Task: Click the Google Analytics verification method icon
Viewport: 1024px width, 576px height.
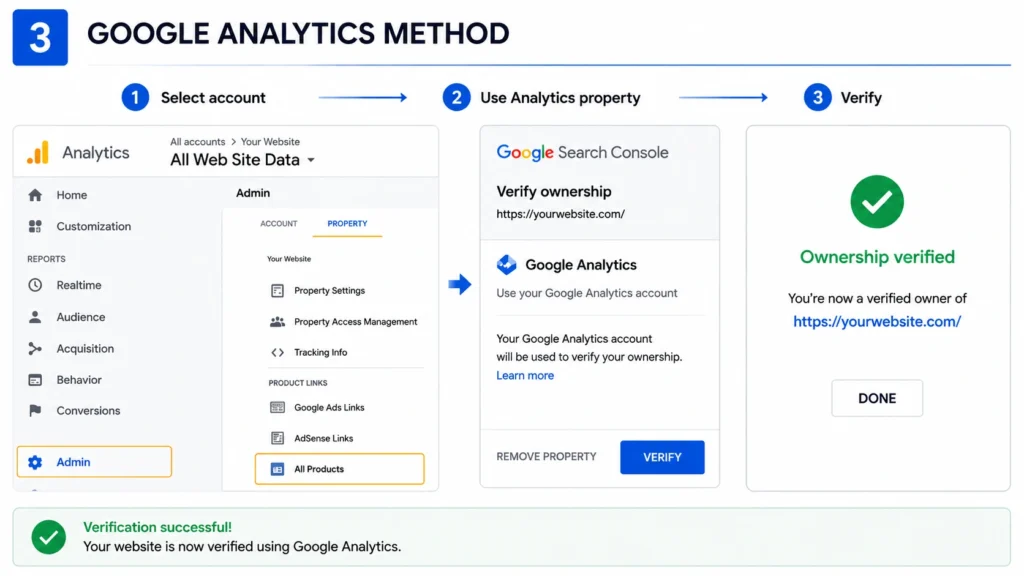Action: (x=506, y=264)
